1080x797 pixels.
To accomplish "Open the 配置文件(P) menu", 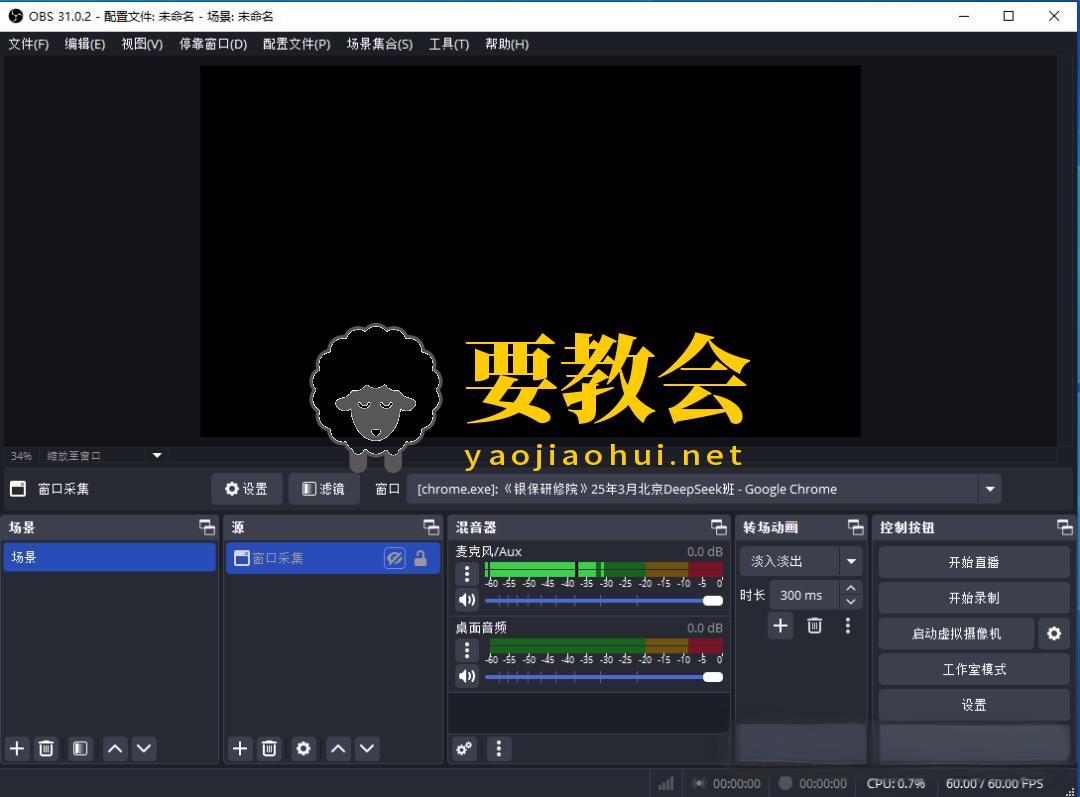I will click(x=296, y=44).
